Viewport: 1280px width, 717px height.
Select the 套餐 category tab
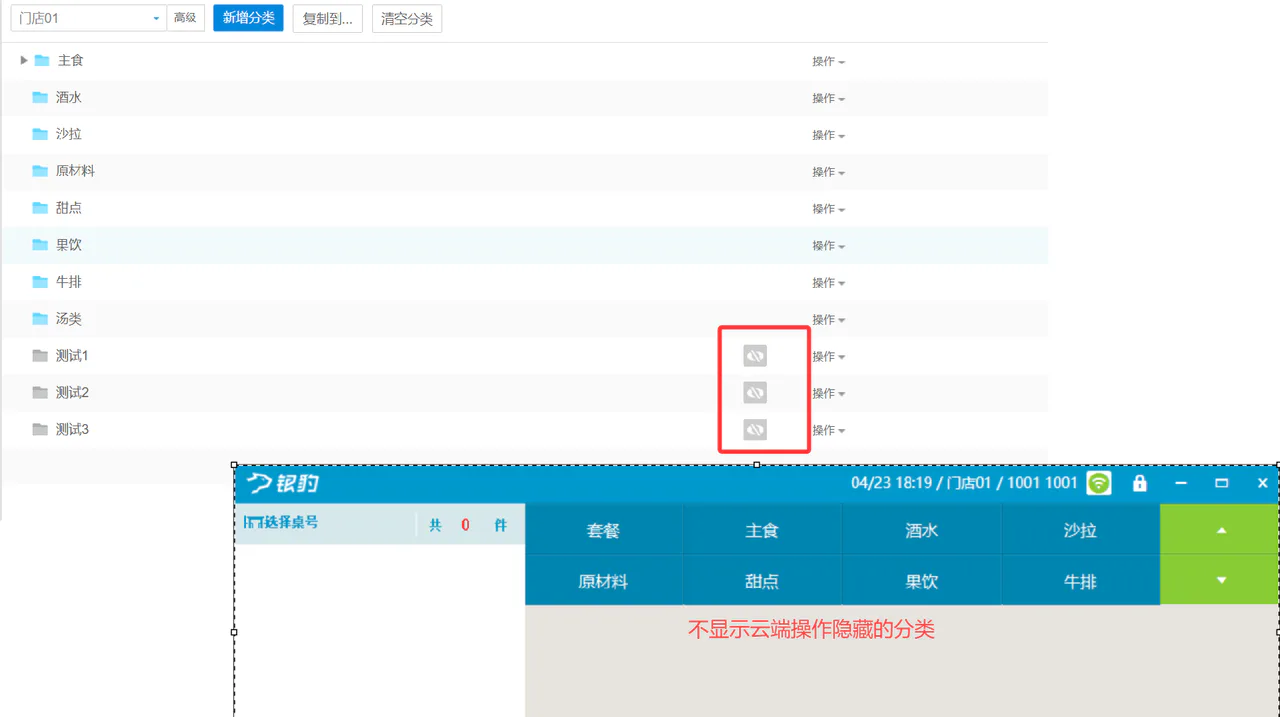click(x=604, y=530)
